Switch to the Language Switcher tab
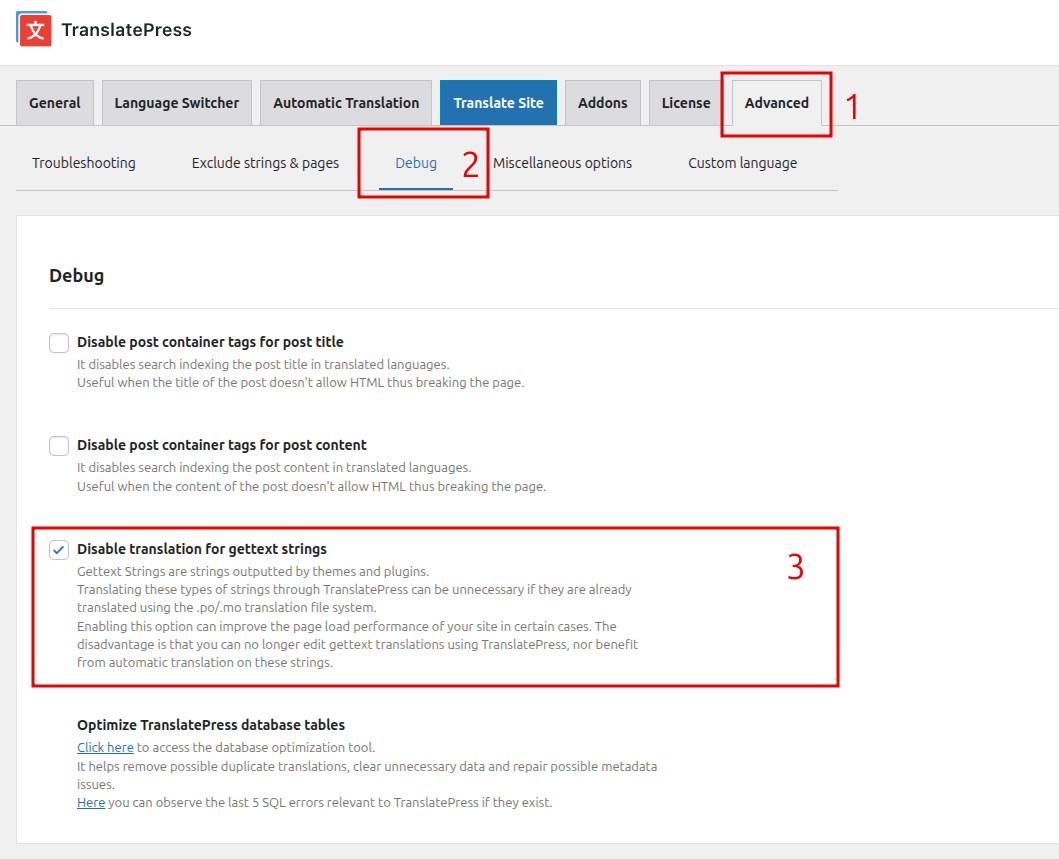 coord(177,103)
